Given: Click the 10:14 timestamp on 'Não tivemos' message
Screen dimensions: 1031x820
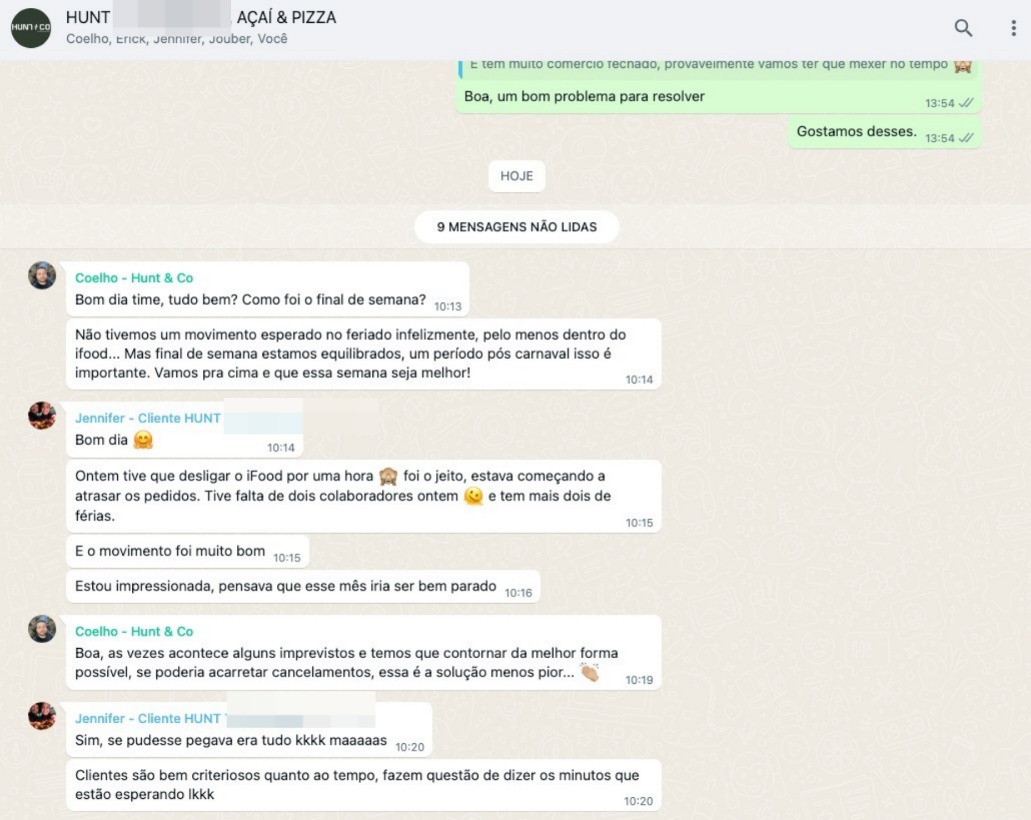Looking at the screenshot, I should (639, 379).
